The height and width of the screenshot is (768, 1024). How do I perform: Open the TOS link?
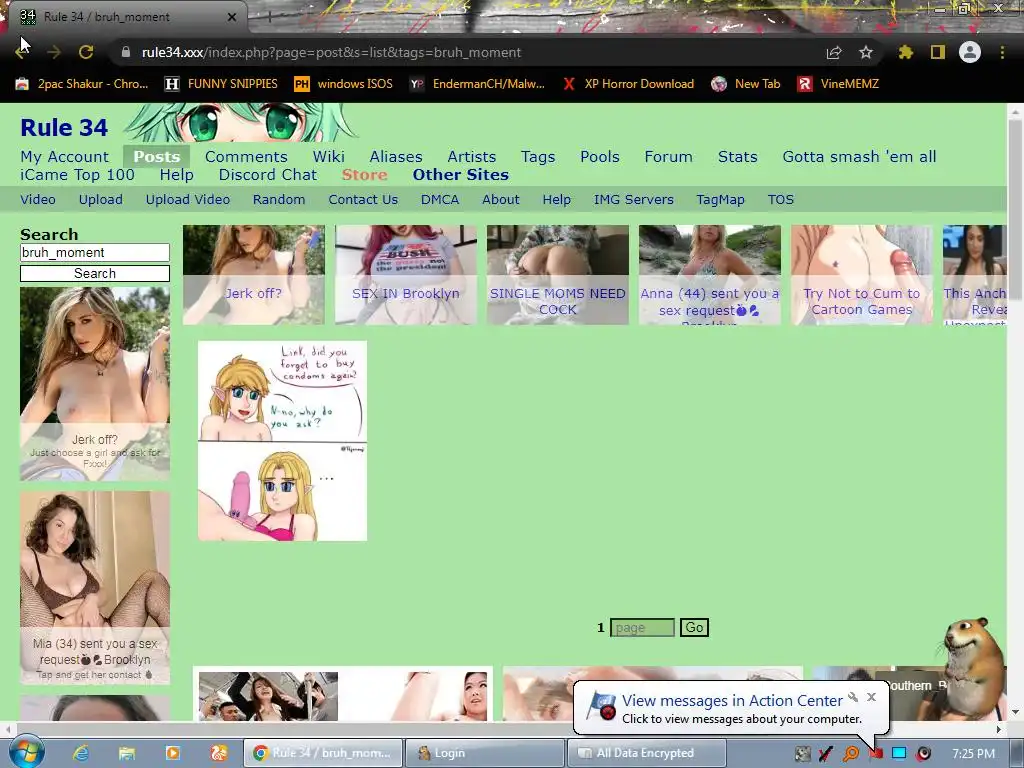pyautogui.click(x=781, y=200)
